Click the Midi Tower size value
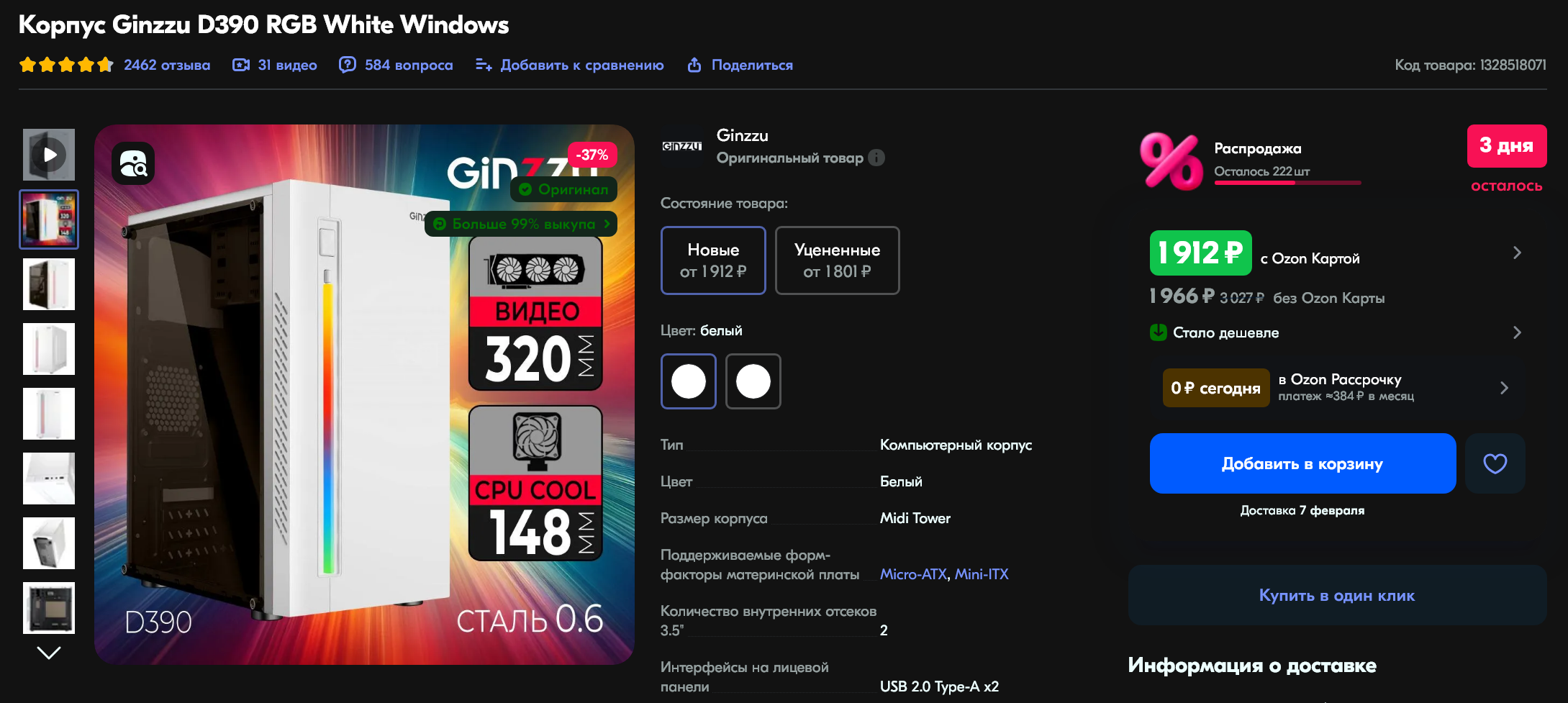 [x=915, y=518]
